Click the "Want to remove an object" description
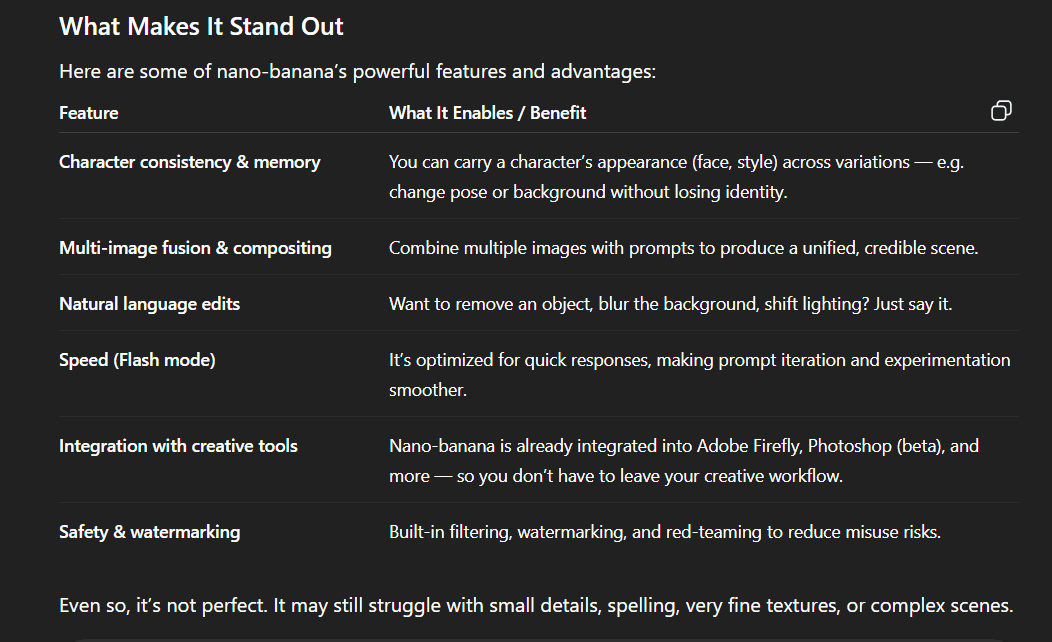This screenshot has width=1052, height=642. click(x=490, y=303)
